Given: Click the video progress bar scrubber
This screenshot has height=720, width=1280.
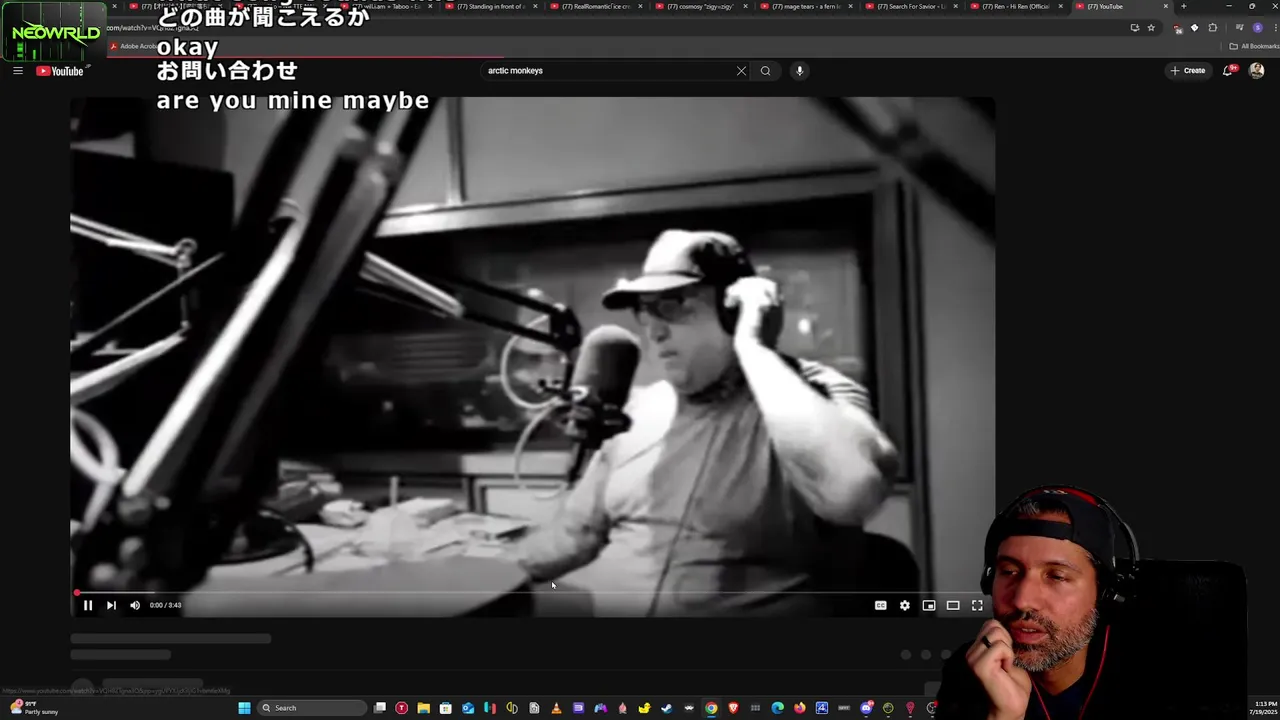Looking at the screenshot, I should [77, 592].
